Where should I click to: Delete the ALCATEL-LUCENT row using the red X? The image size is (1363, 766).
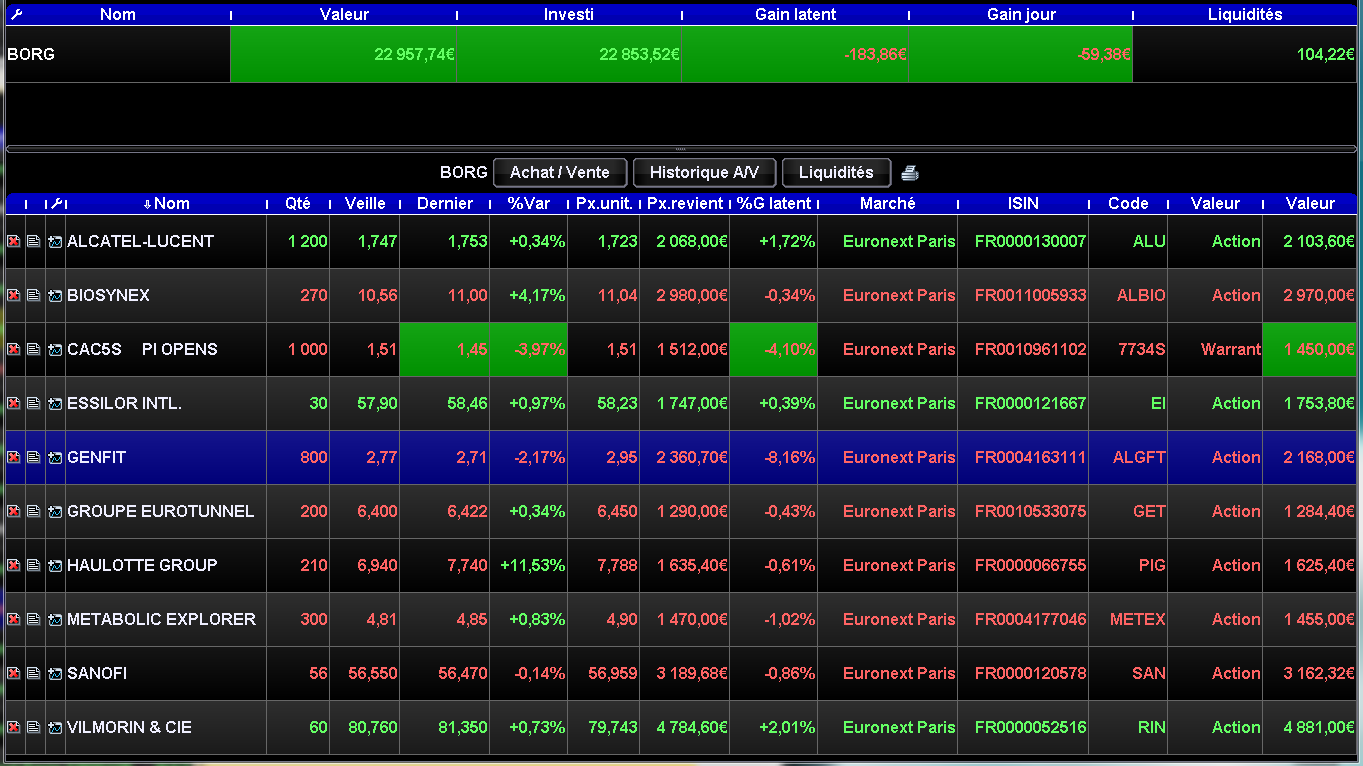click(14, 241)
